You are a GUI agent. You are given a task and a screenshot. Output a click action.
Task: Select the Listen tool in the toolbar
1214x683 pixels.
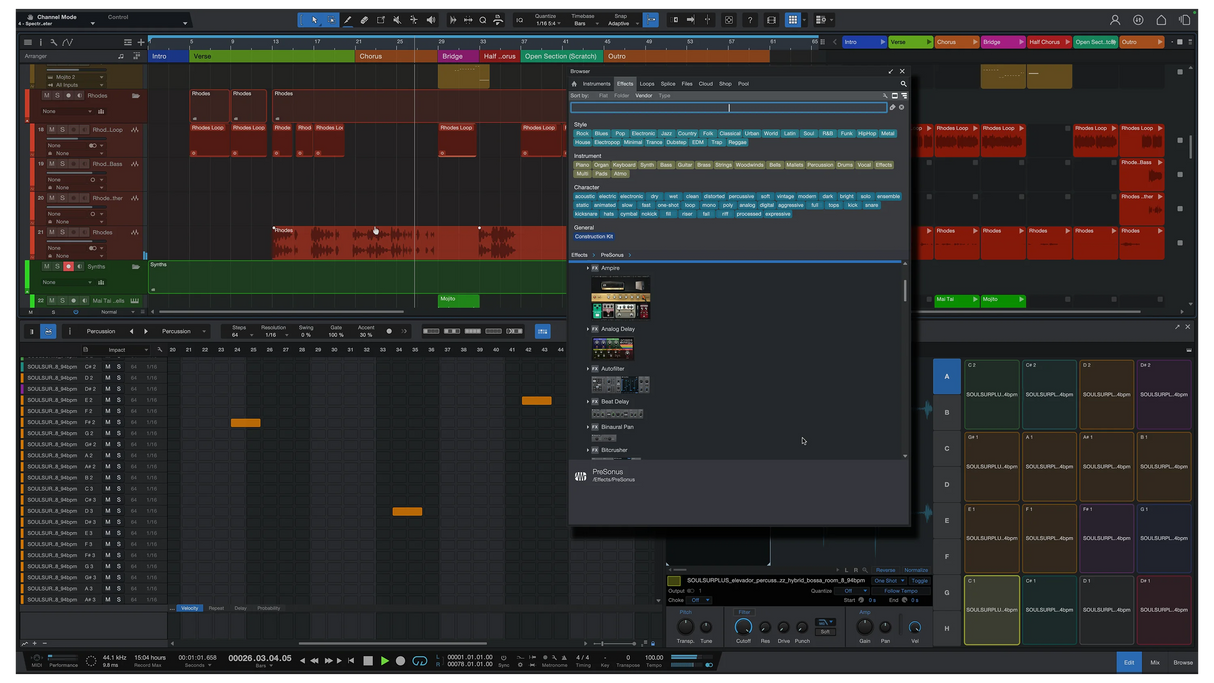point(431,19)
